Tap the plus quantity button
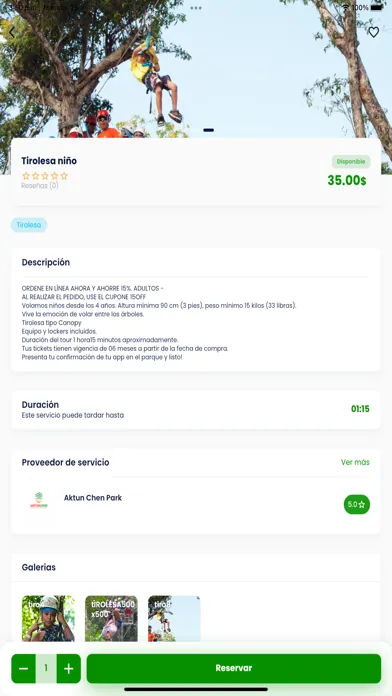The height and width of the screenshot is (696, 392). pos(69,668)
